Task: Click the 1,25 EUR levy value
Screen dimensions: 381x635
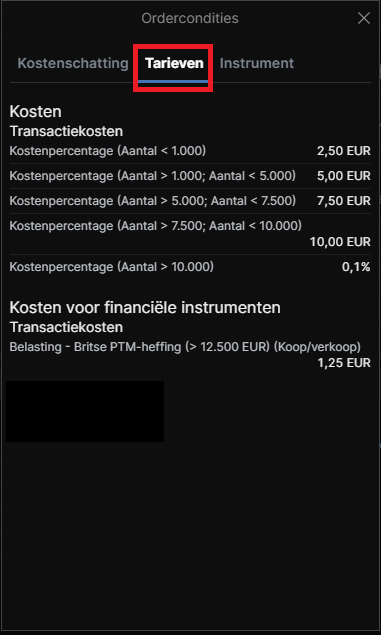Action: point(344,363)
